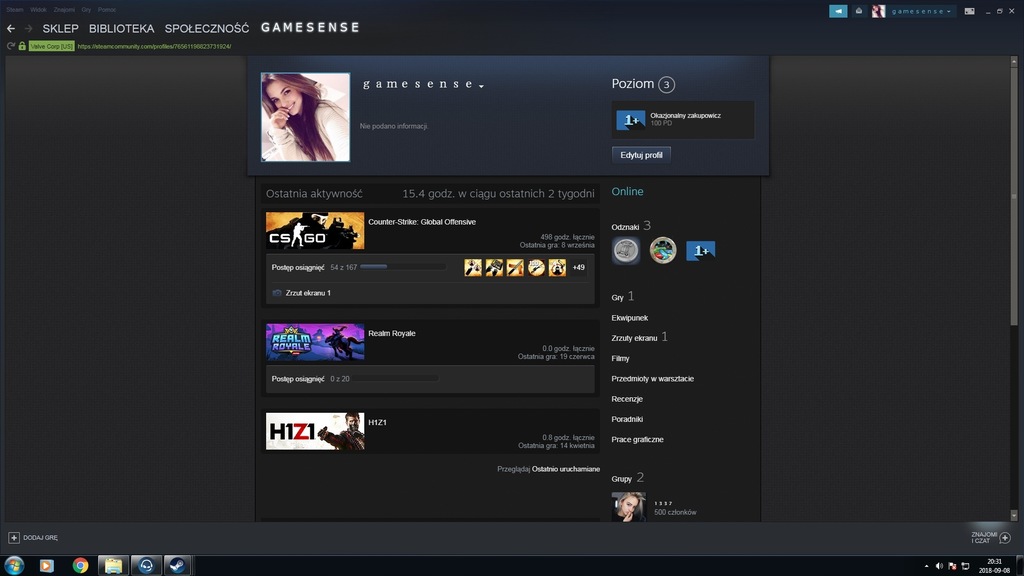Expand the profile name dropdown arrow
The height and width of the screenshot is (576, 1024).
[481, 87]
